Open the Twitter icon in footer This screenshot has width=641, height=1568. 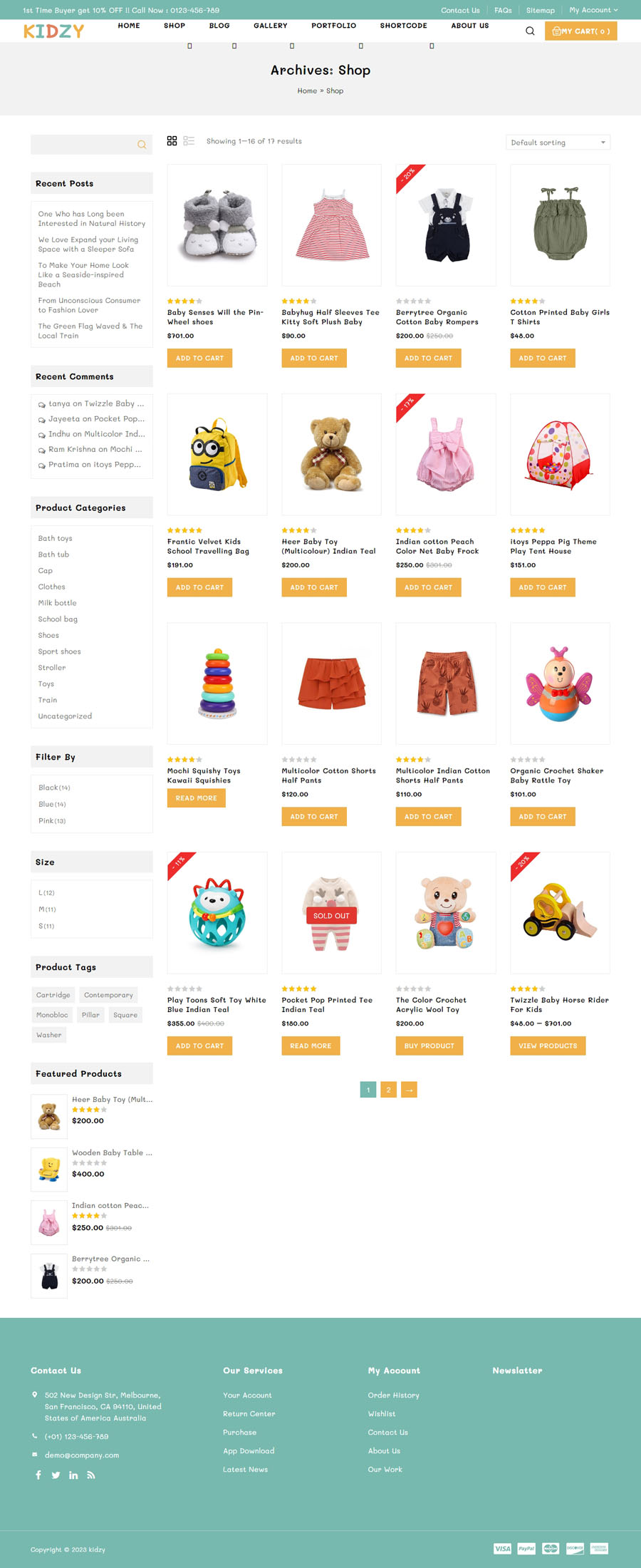[x=56, y=1475]
